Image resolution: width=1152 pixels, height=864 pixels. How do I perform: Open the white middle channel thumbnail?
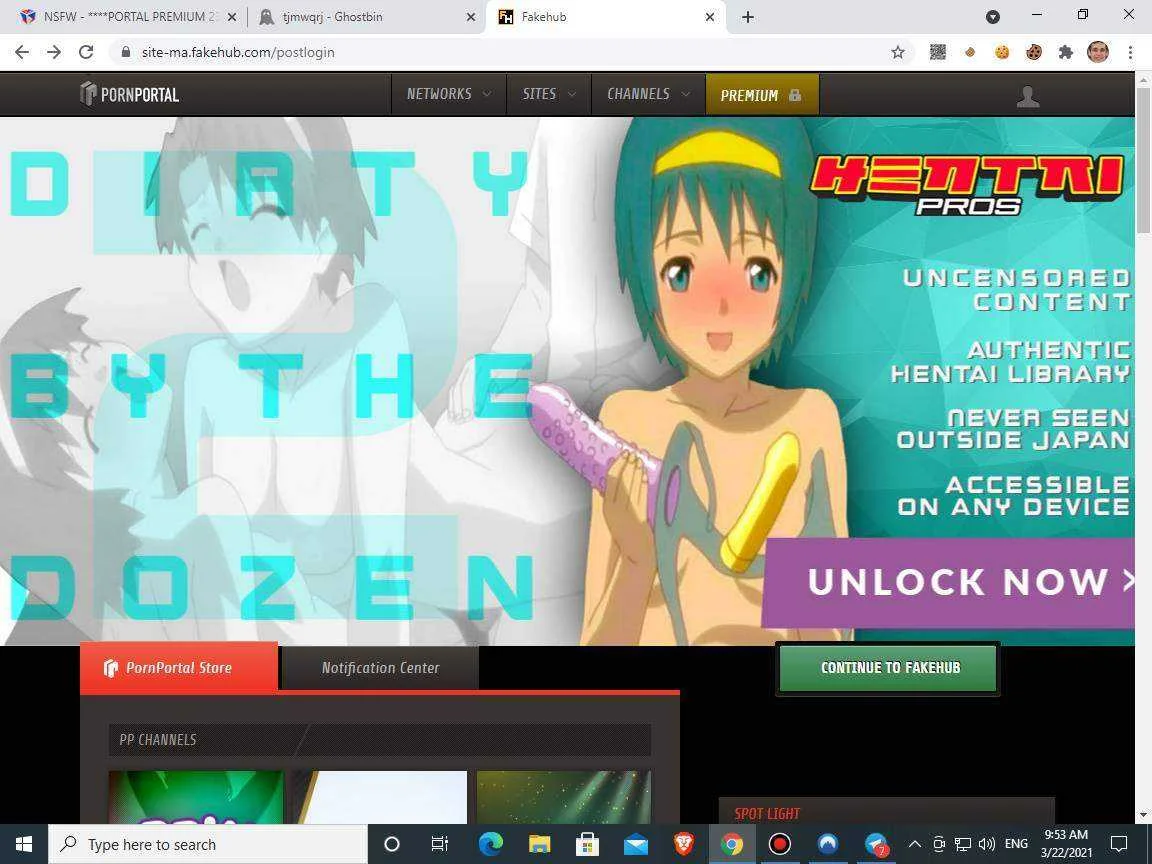point(380,797)
